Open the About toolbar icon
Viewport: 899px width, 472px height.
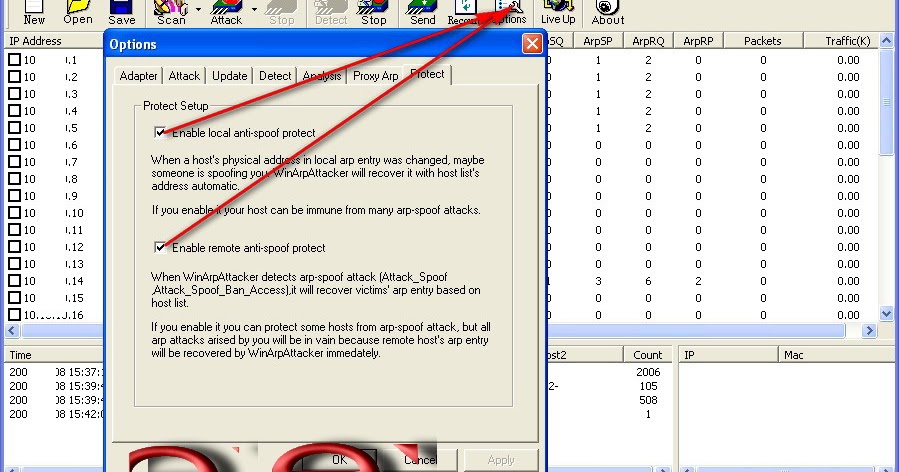coord(607,13)
